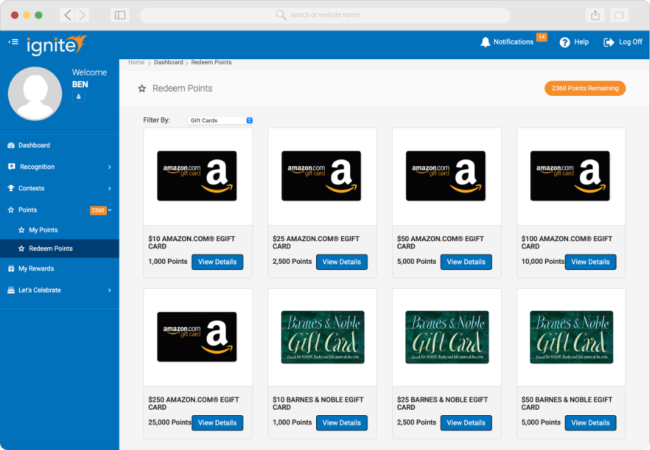The image size is (650, 450).
Task: View Details for $25 Barnes & Noble card
Action: pos(466,423)
